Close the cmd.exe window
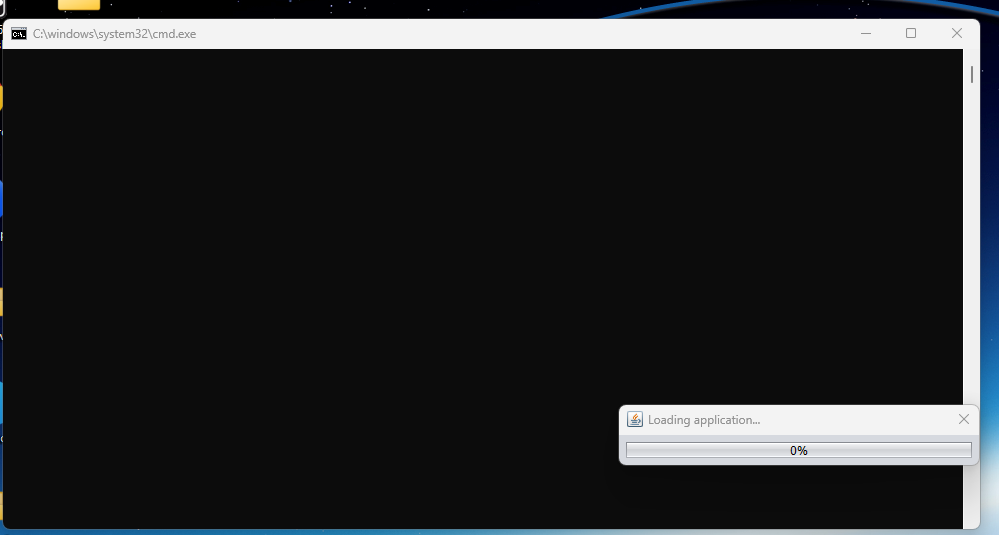This screenshot has width=999, height=535. [957, 34]
